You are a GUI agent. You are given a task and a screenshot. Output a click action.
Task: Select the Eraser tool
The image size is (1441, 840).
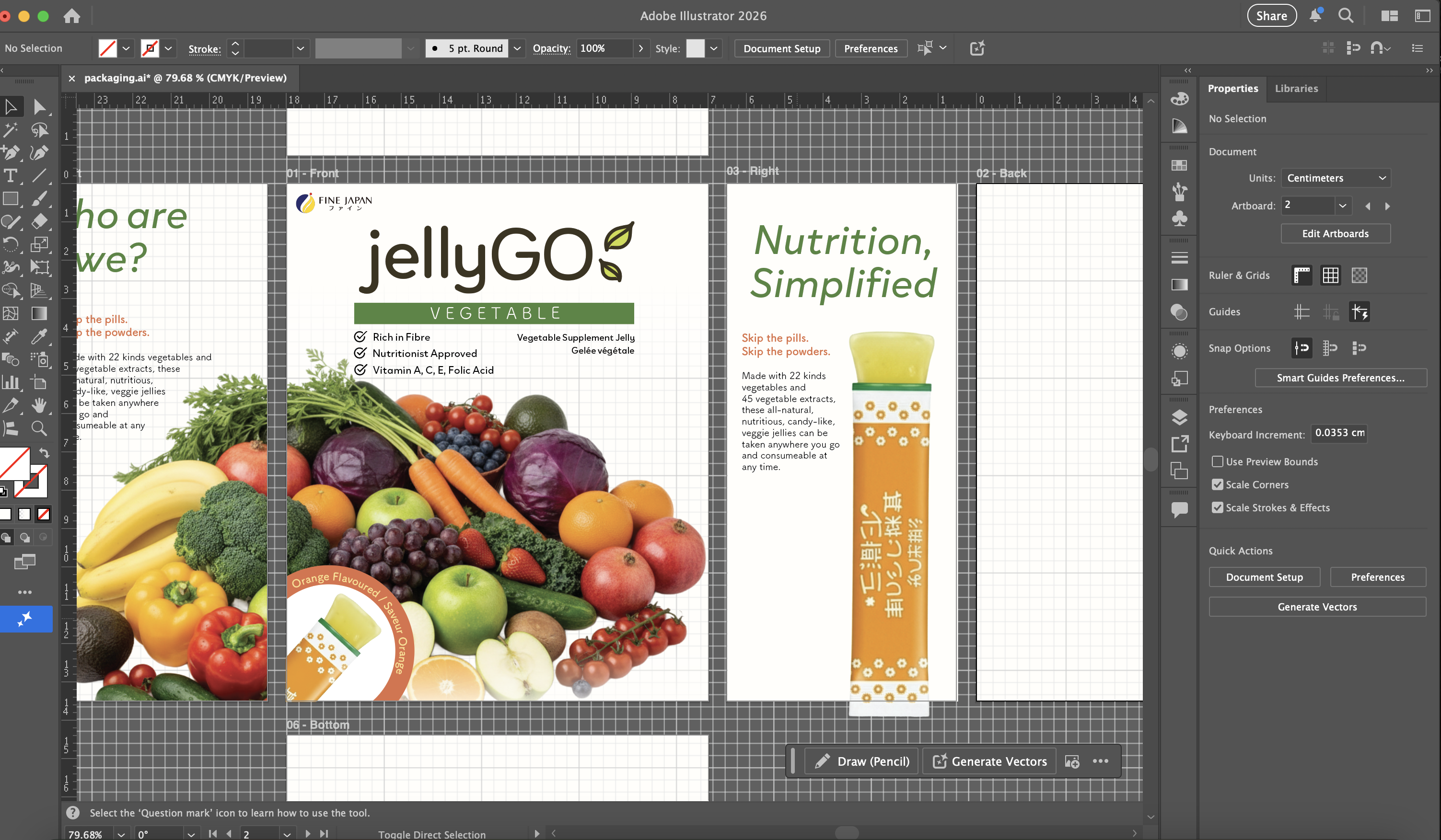tap(39, 221)
